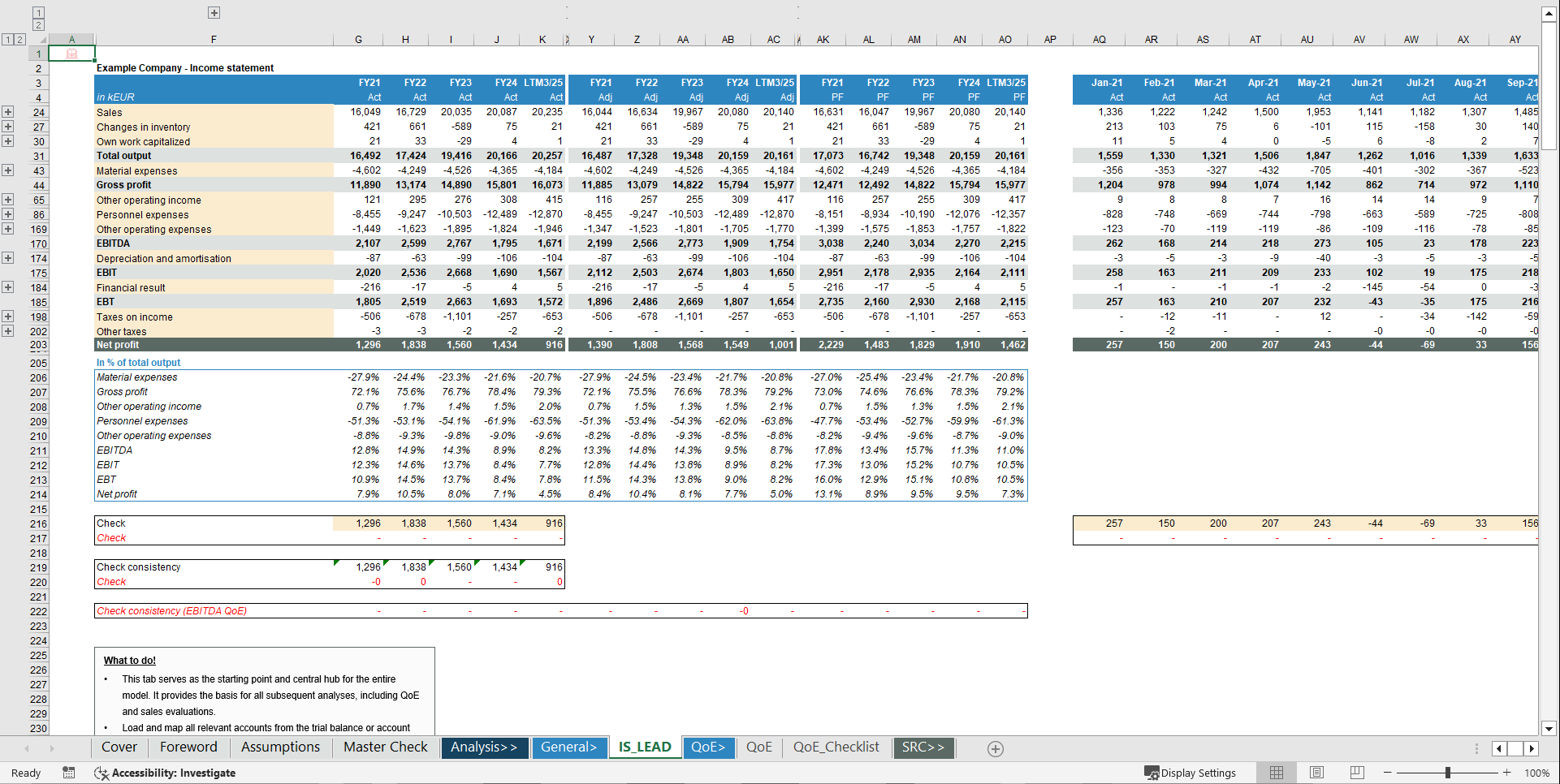The height and width of the screenshot is (784, 1560).
Task: Open Page Break Preview via status bar icon
Action: click(x=1357, y=773)
